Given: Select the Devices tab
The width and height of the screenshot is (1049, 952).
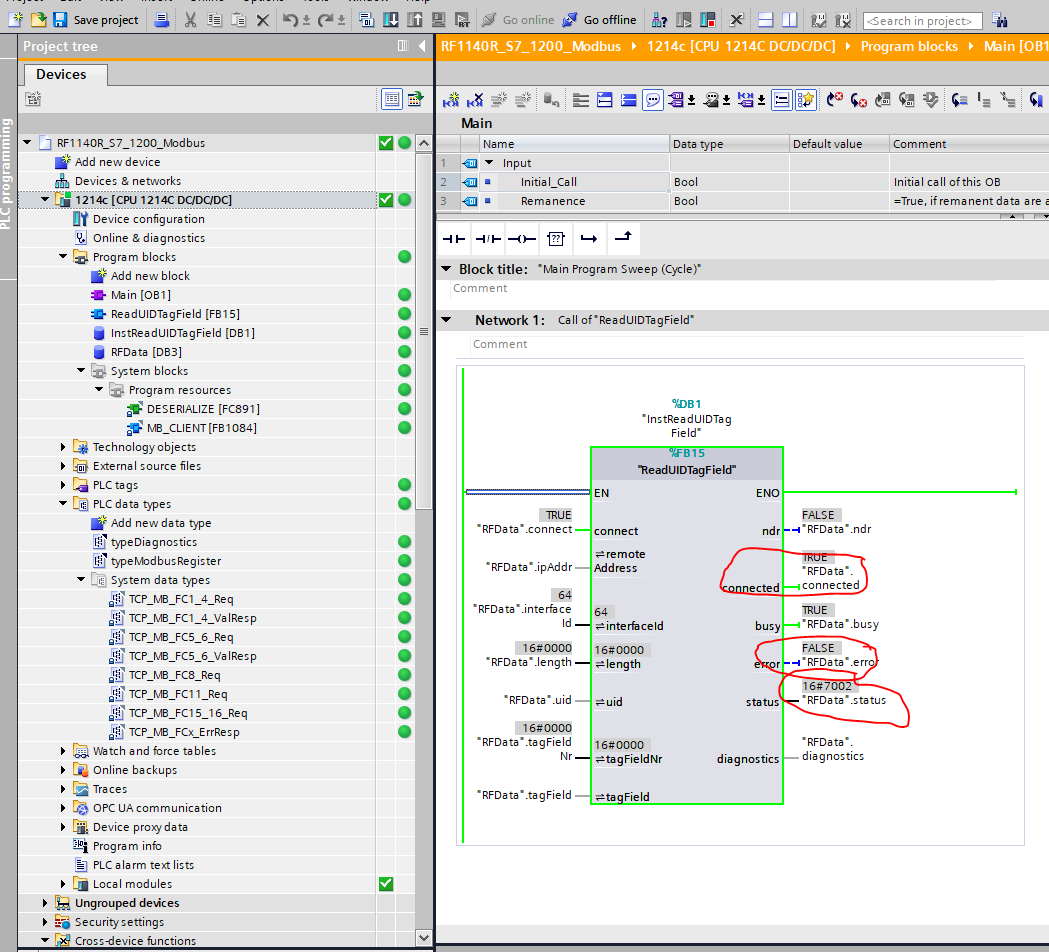Looking at the screenshot, I should pos(61,74).
